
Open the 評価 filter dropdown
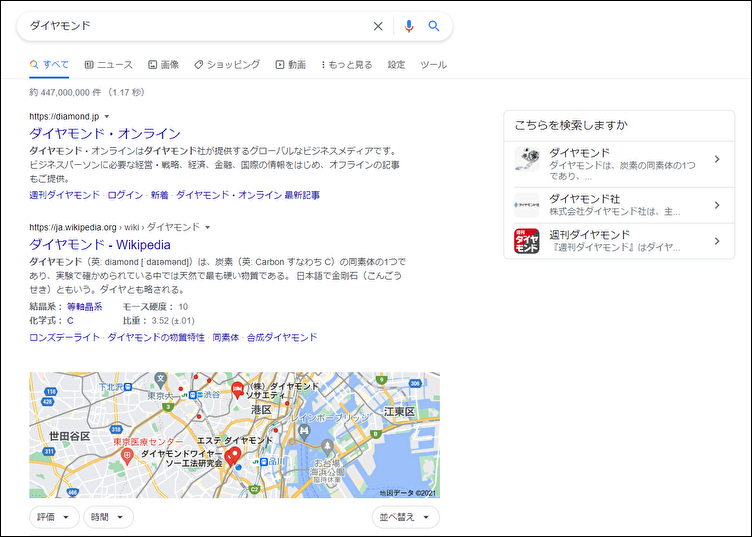(x=54, y=517)
